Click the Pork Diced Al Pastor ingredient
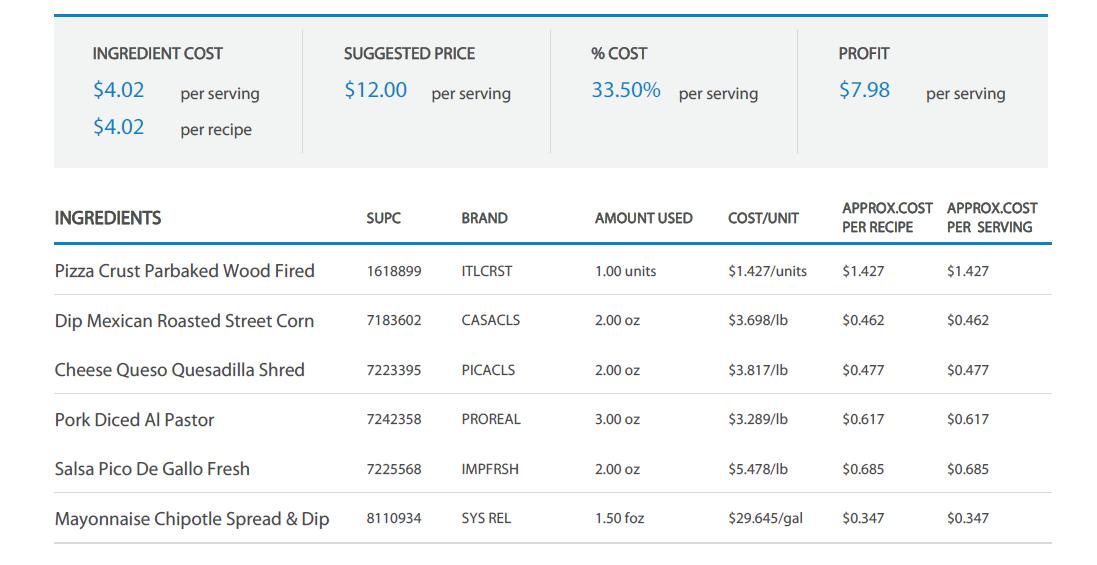Image resolution: width=1097 pixels, height=565 pixels. [134, 420]
